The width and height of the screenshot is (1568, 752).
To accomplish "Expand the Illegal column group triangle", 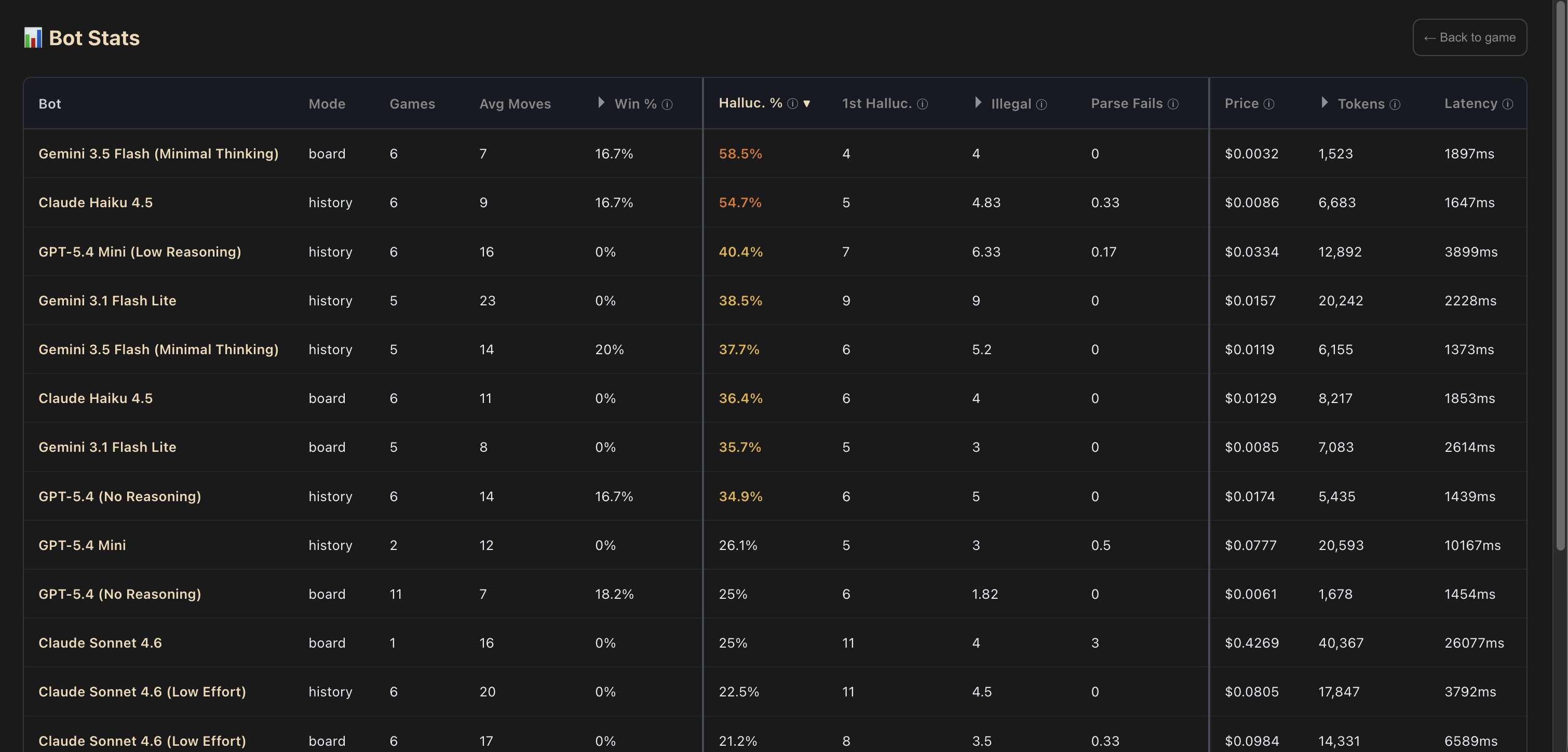I will tap(978, 102).
